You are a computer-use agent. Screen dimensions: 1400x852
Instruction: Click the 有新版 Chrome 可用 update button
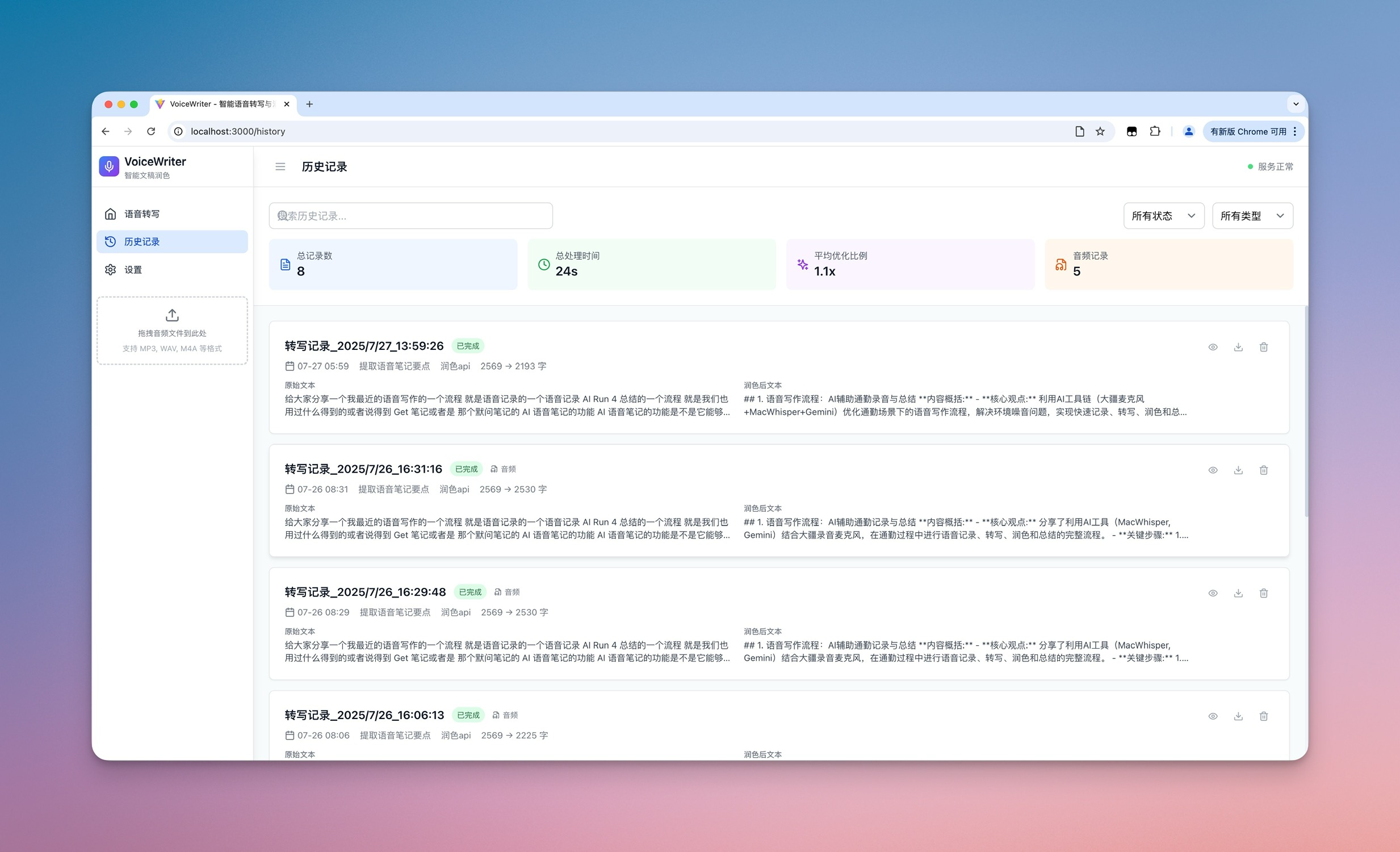[1248, 131]
